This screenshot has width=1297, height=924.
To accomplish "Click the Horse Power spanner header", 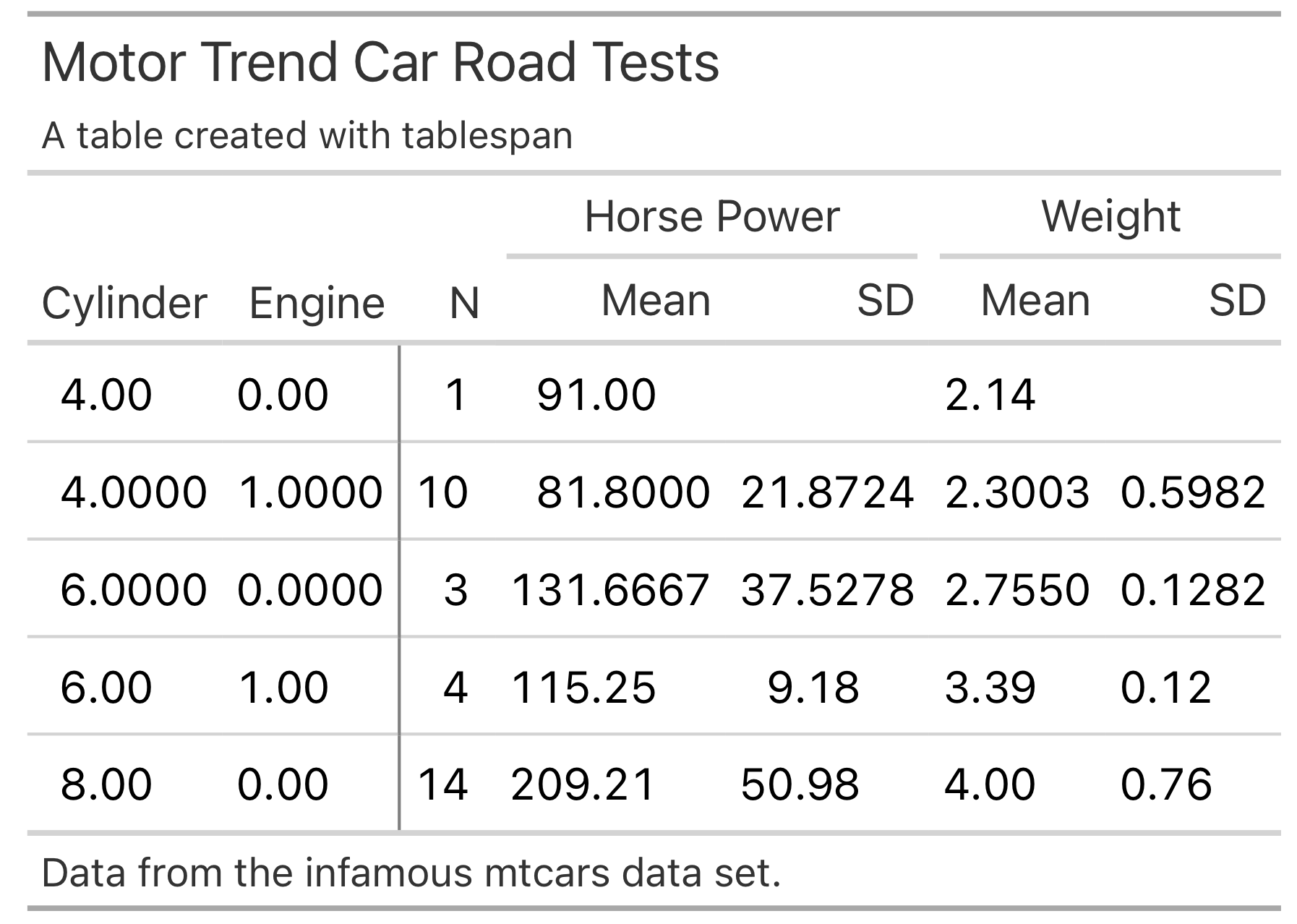I will (711, 216).
